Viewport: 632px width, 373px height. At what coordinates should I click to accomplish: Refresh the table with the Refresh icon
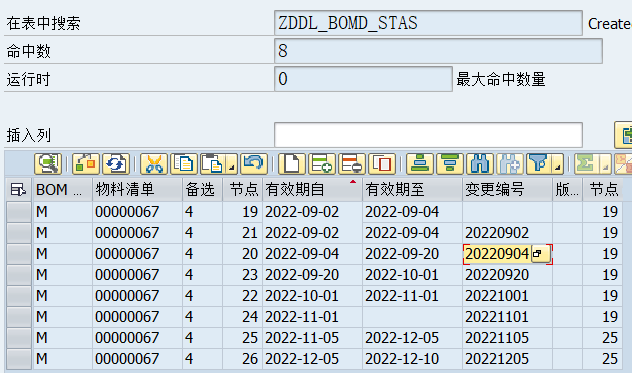pyautogui.click(x=116, y=164)
